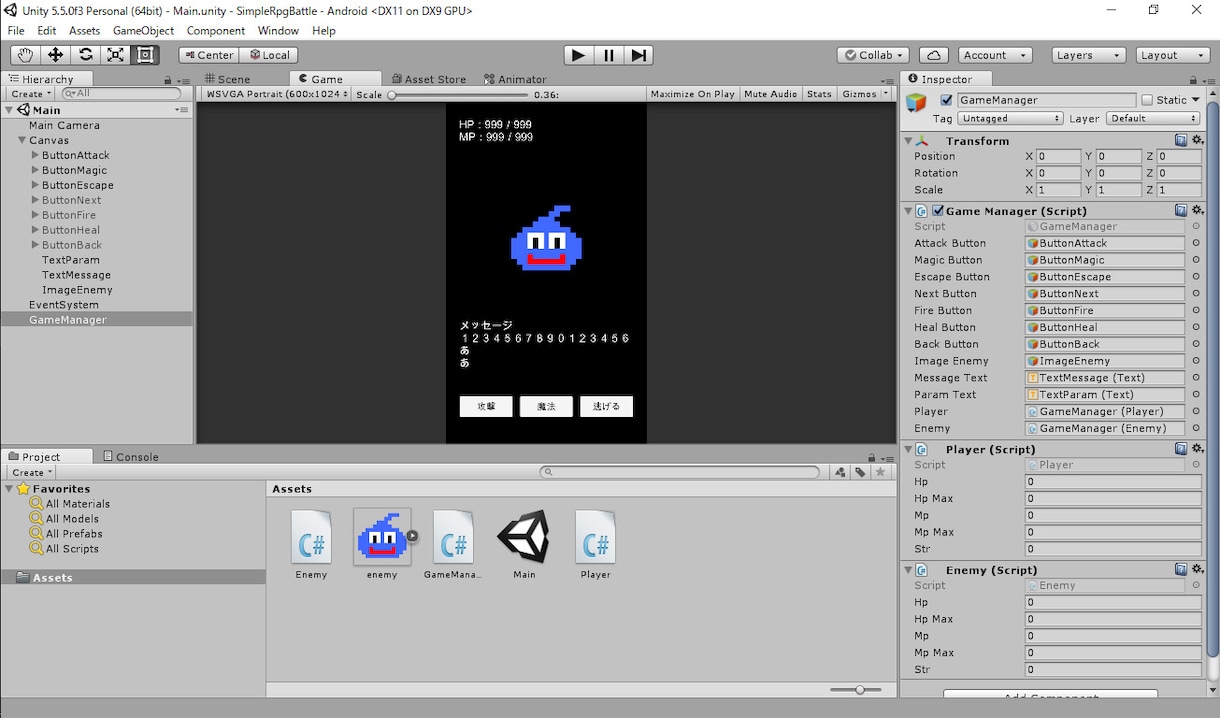The image size is (1220, 718).
Task: Select the enemy sprite asset
Action: pos(382,544)
